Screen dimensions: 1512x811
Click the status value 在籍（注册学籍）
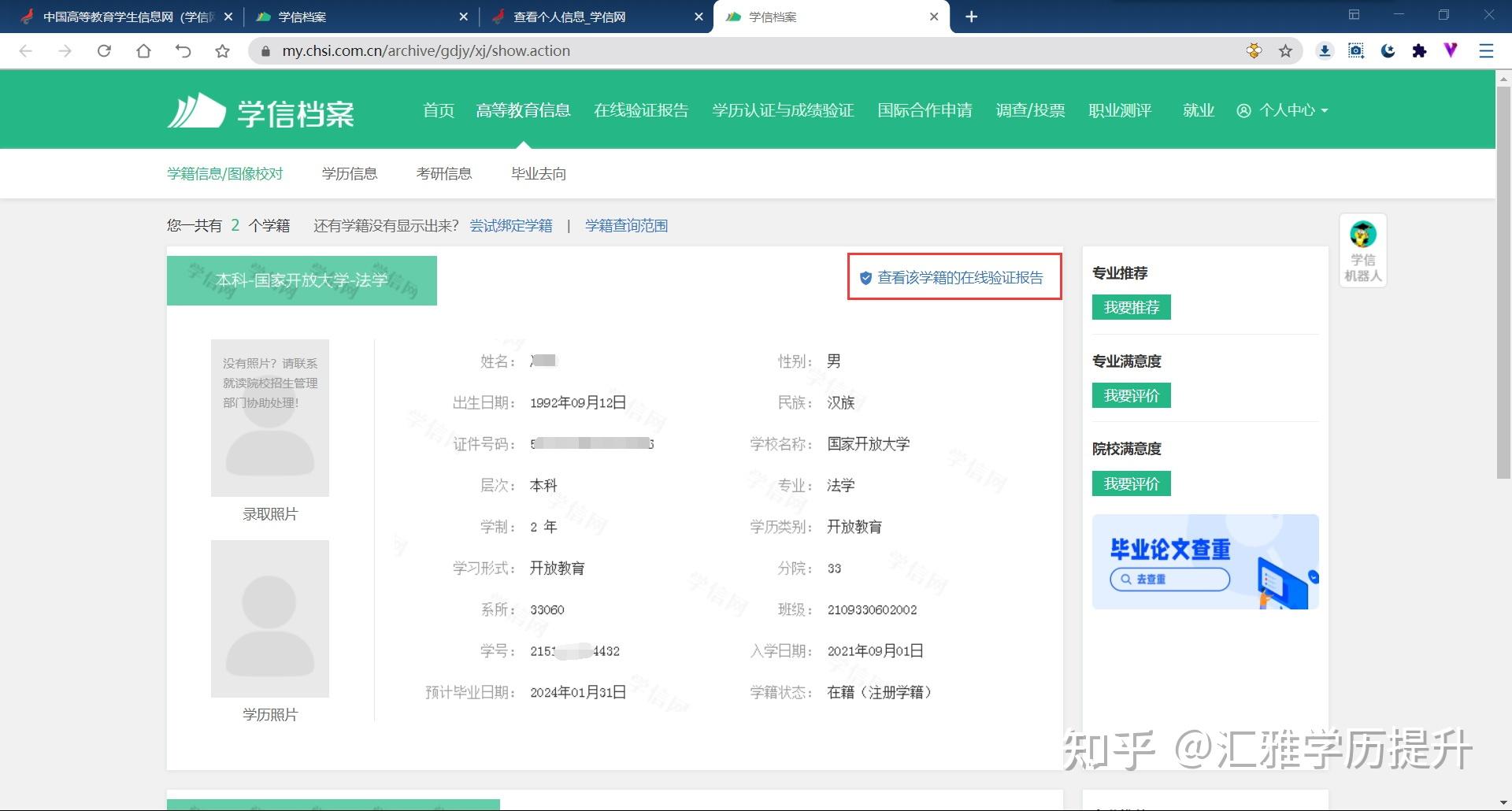point(882,693)
